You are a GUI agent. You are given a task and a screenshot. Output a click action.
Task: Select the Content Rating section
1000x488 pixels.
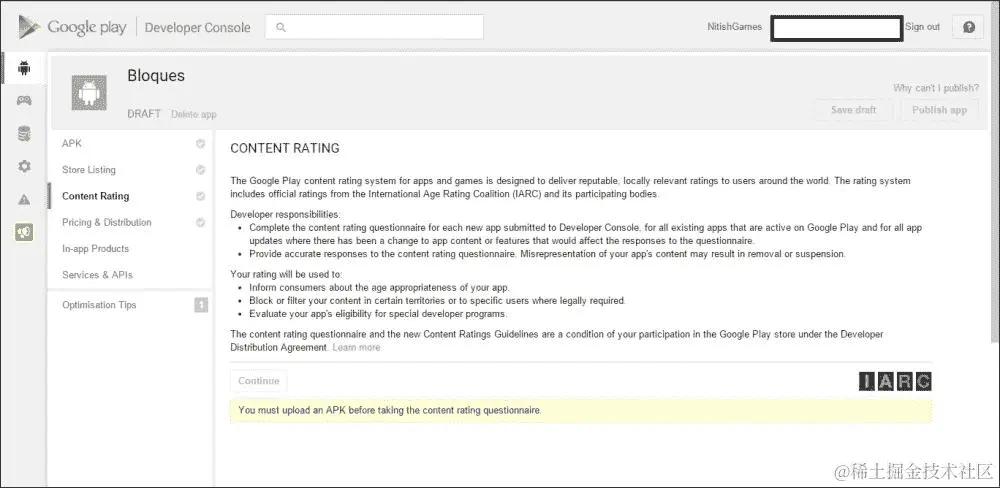tap(96, 196)
